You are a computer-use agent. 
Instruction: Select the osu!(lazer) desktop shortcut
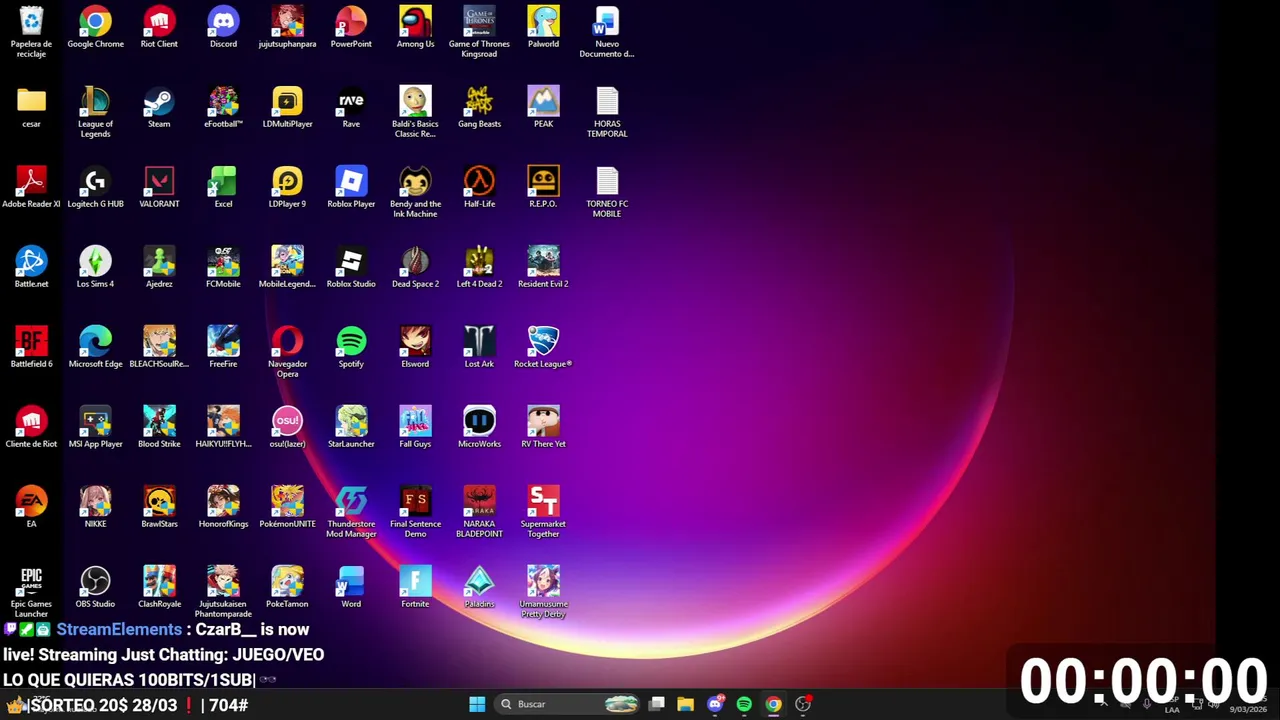coord(287,428)
